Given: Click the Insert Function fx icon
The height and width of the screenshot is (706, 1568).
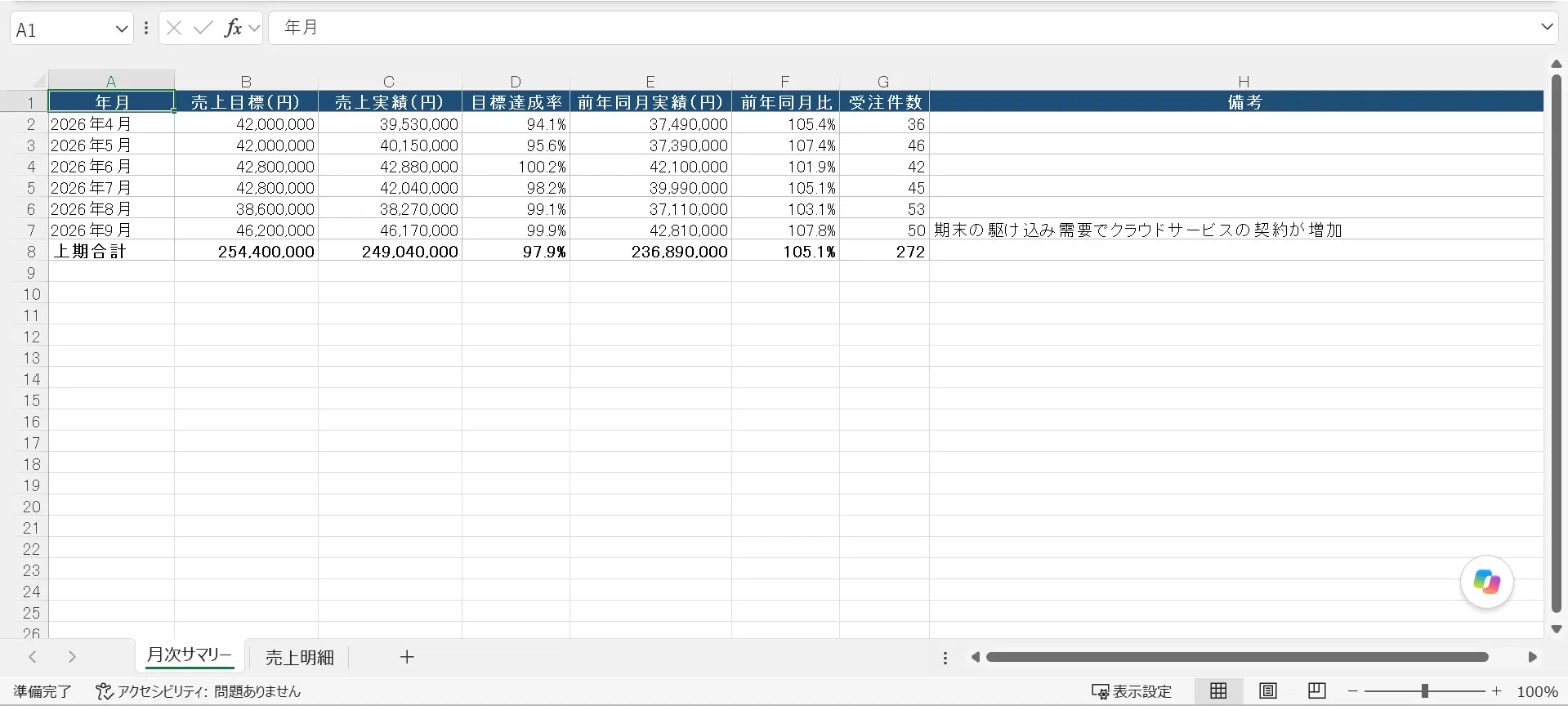Looking at the screenshot, I should [x=233, y=28].
